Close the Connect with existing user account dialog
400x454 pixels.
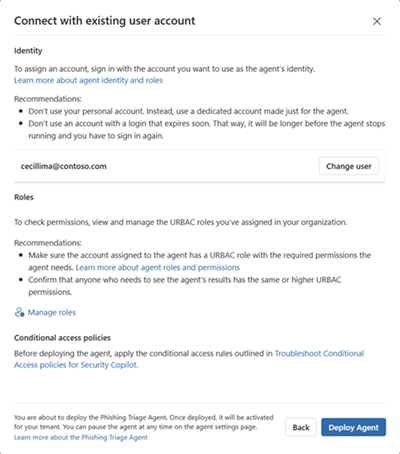377,21
